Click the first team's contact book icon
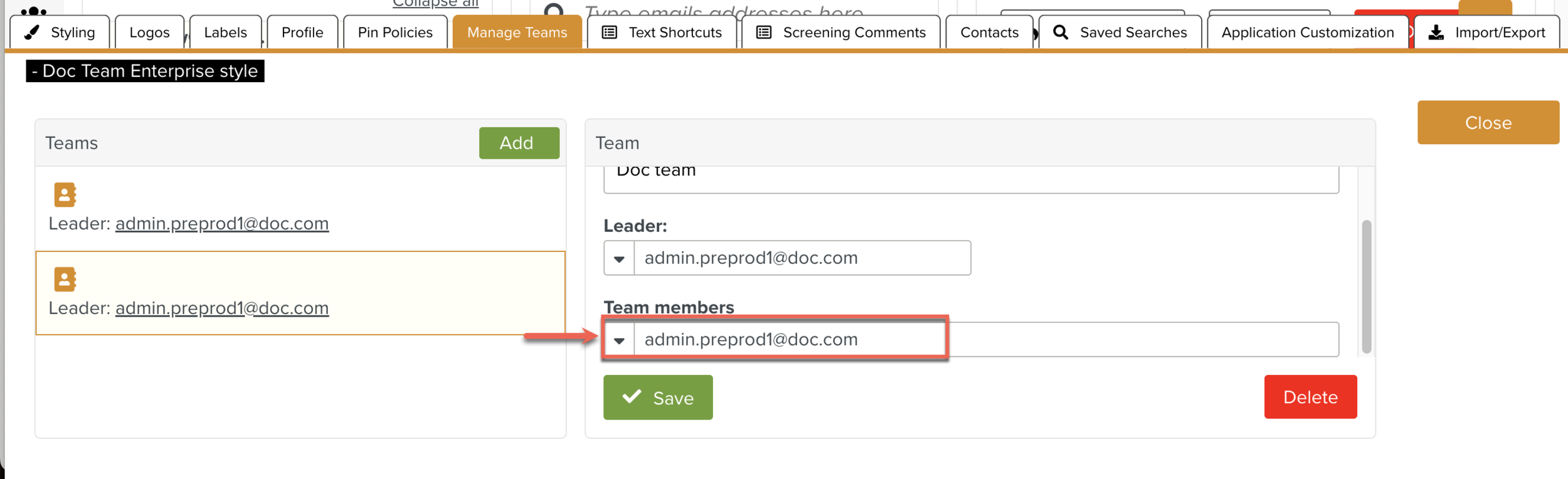This screenshot has width=1568, height=479. pyautogui.click(x=65, y=195)
